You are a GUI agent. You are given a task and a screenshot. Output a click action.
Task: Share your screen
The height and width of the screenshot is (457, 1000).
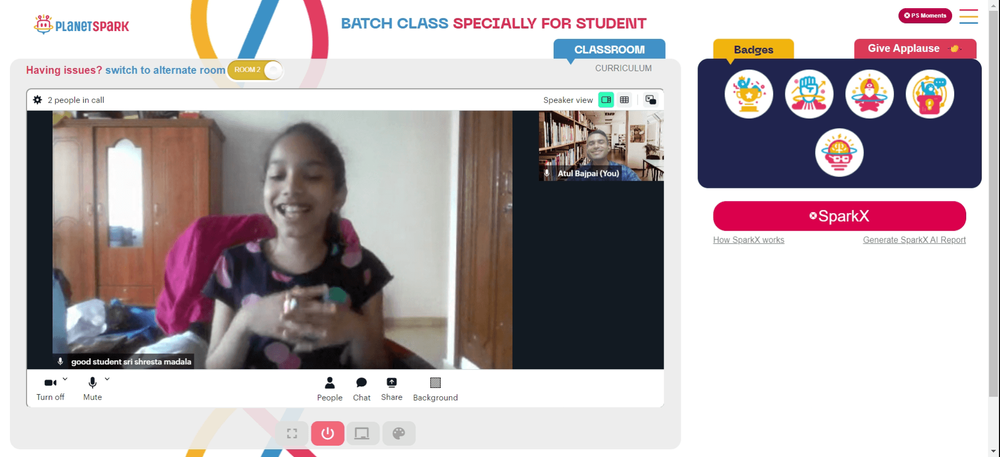[x=392, y=389]
